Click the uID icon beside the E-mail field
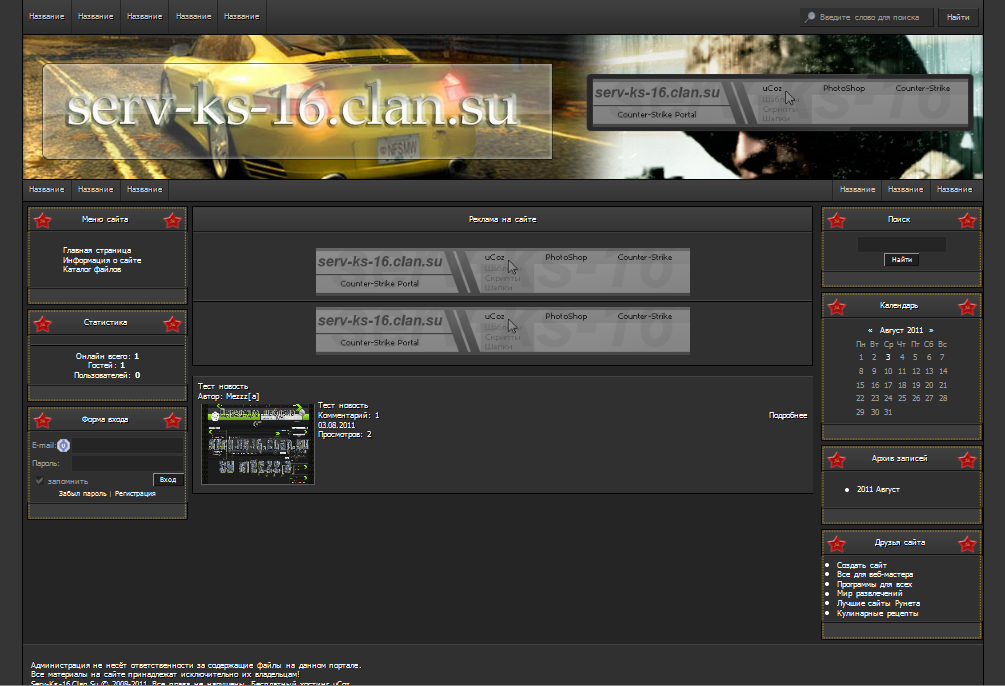Viewport: 1005px width, 686px height. pos(63,445)
